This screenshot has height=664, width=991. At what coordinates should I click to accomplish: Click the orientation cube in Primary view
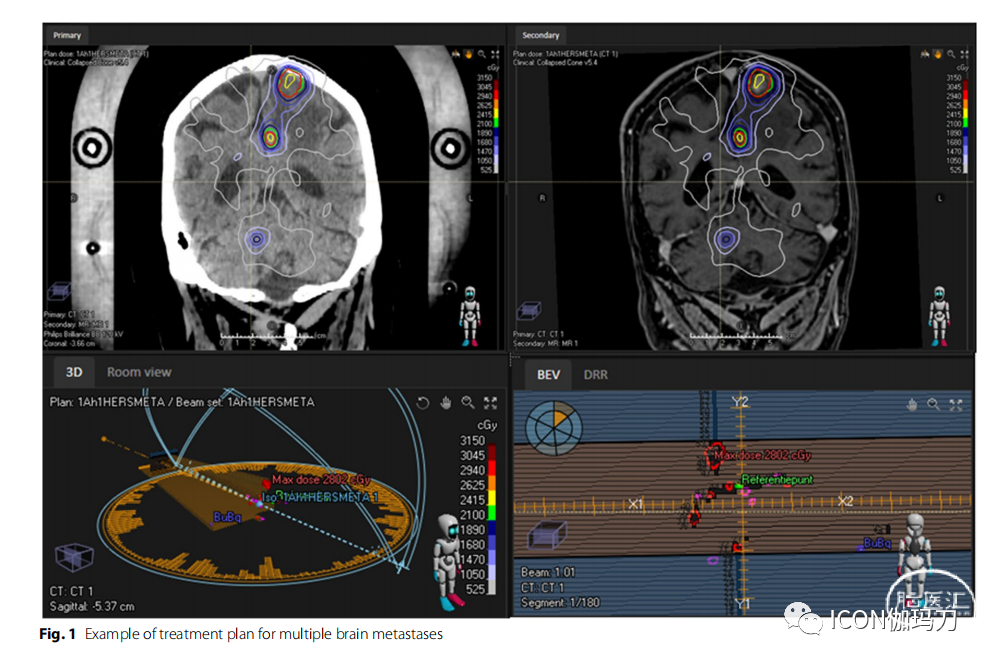click(59, 291)
